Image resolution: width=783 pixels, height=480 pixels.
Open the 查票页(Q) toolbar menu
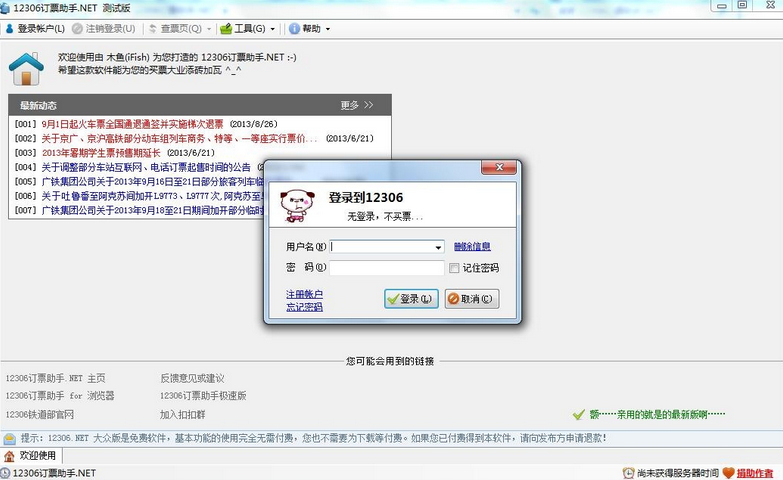[176, 29]
